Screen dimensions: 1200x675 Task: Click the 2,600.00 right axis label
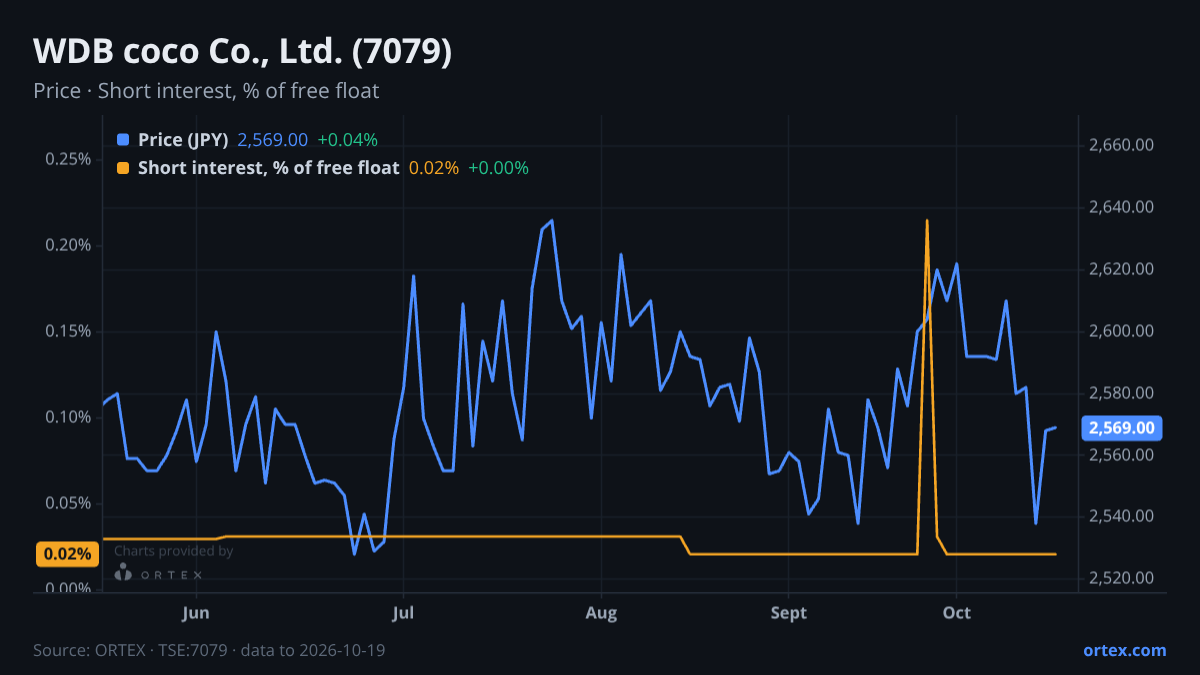click(x=1121, y=331)
